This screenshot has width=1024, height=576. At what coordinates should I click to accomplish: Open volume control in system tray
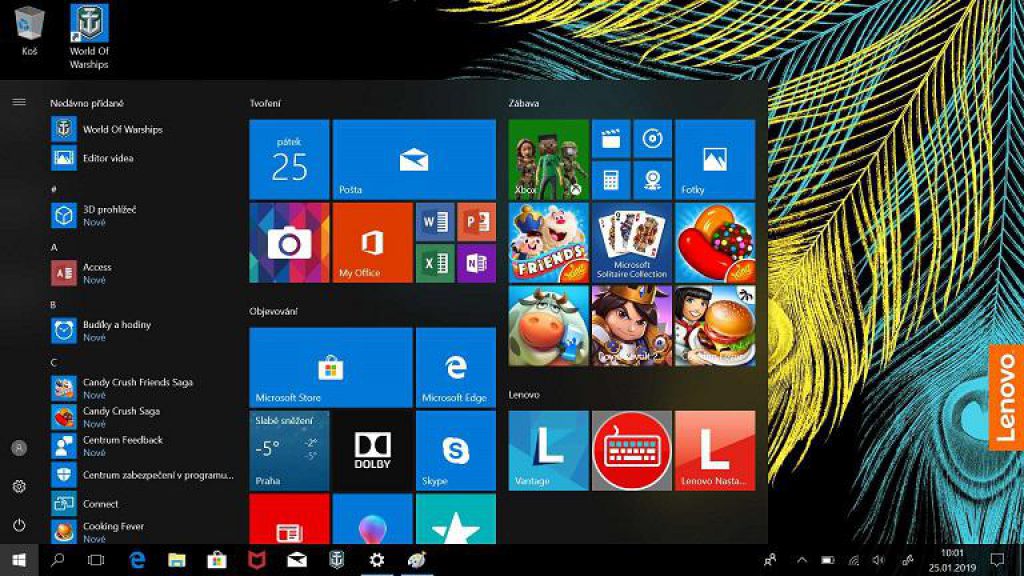[x=879, y=560]
